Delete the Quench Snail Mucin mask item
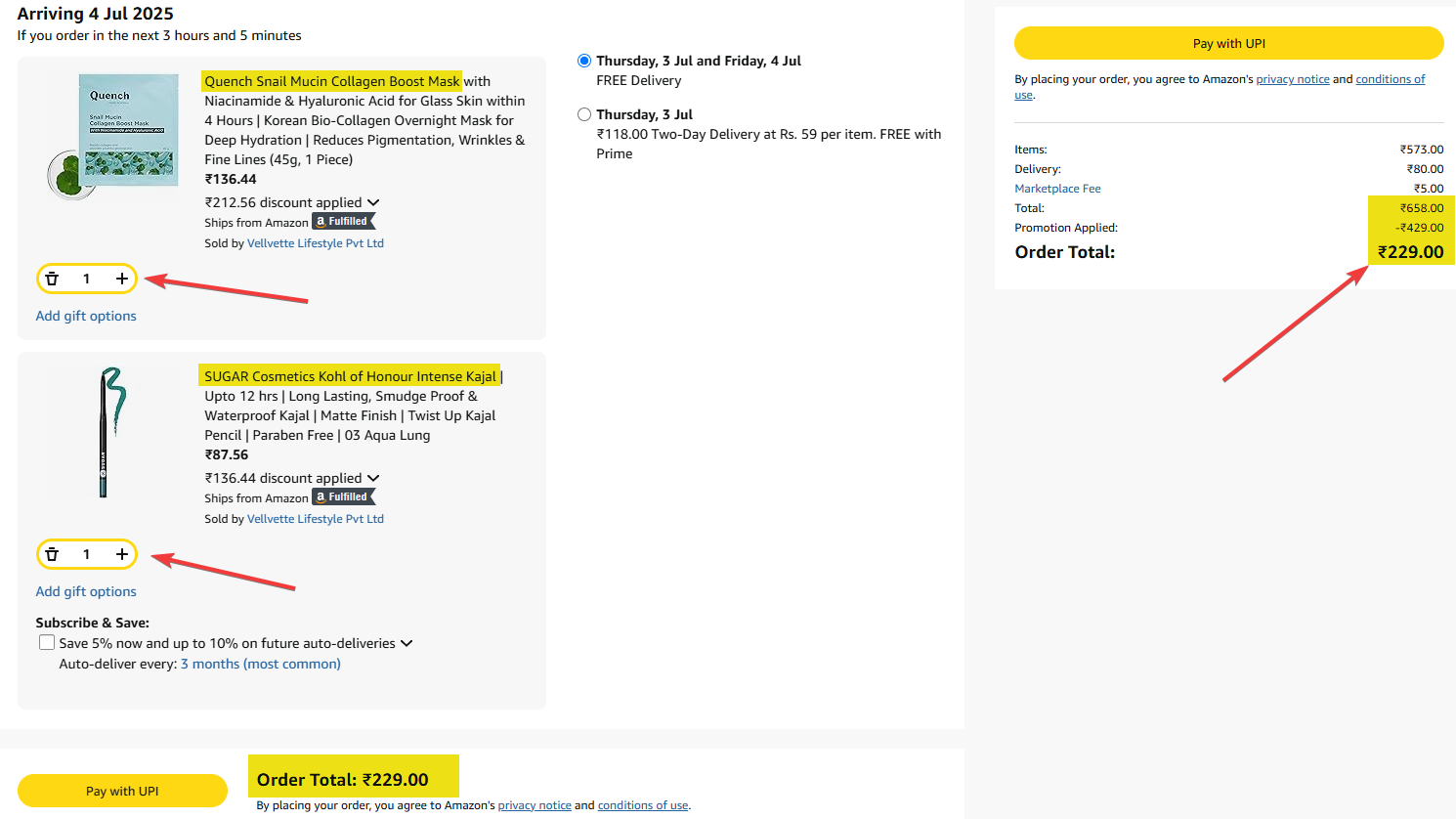This screenshot has height=819, width=1456. [52, 279]
